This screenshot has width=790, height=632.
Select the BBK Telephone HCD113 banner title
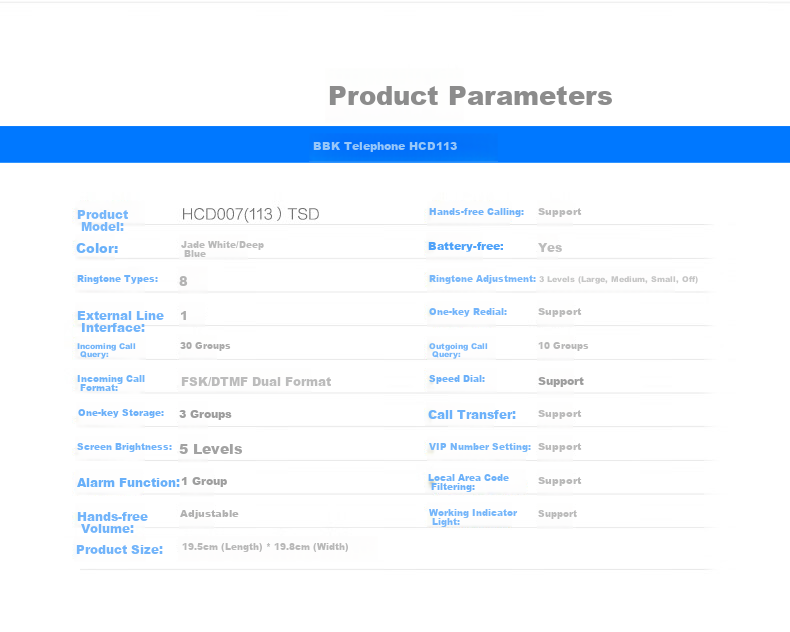tap(385, 146)
